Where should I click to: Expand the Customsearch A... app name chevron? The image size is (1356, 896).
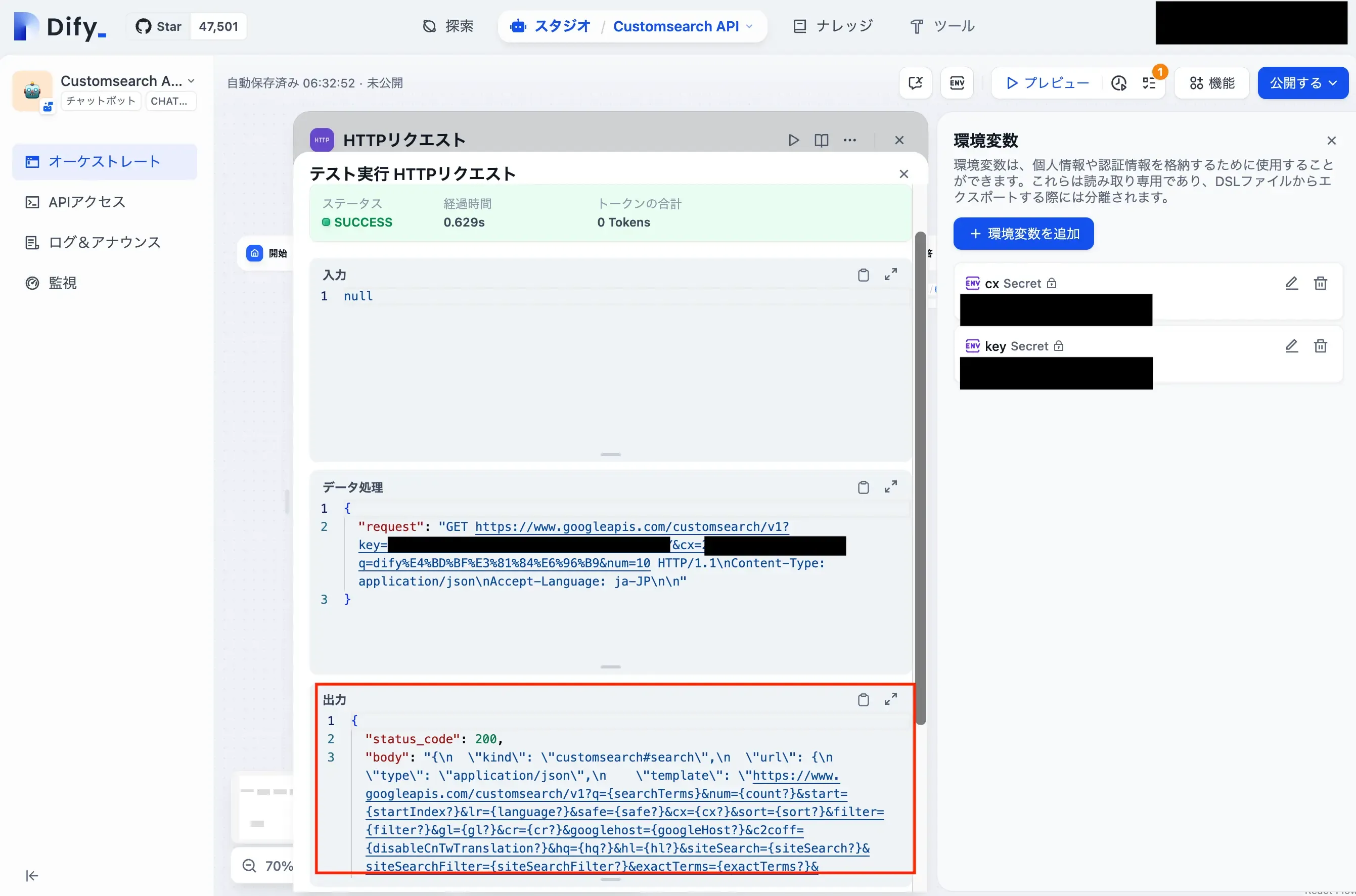tap(191, 81)
